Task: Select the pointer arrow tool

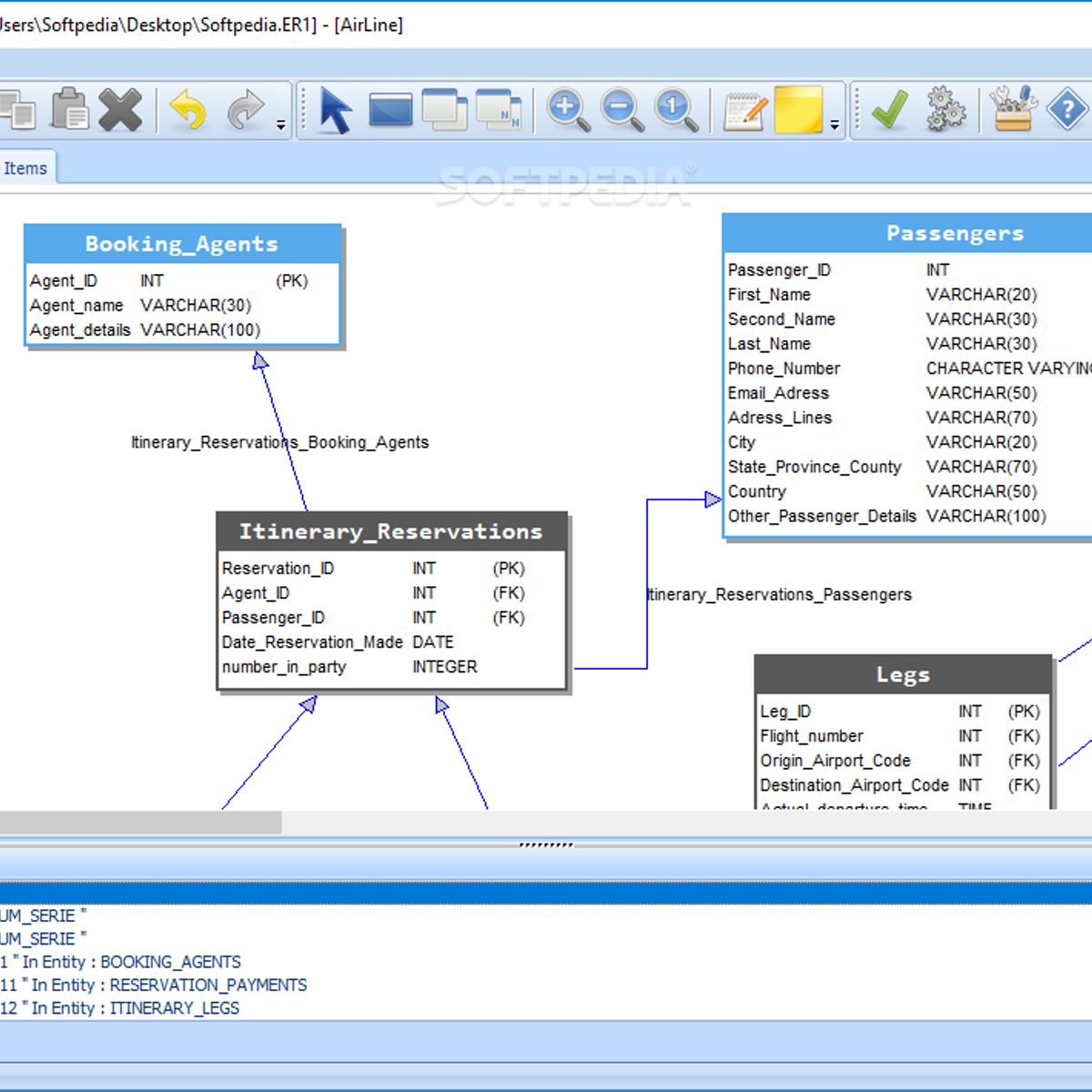Action: [x=335, y=110]
